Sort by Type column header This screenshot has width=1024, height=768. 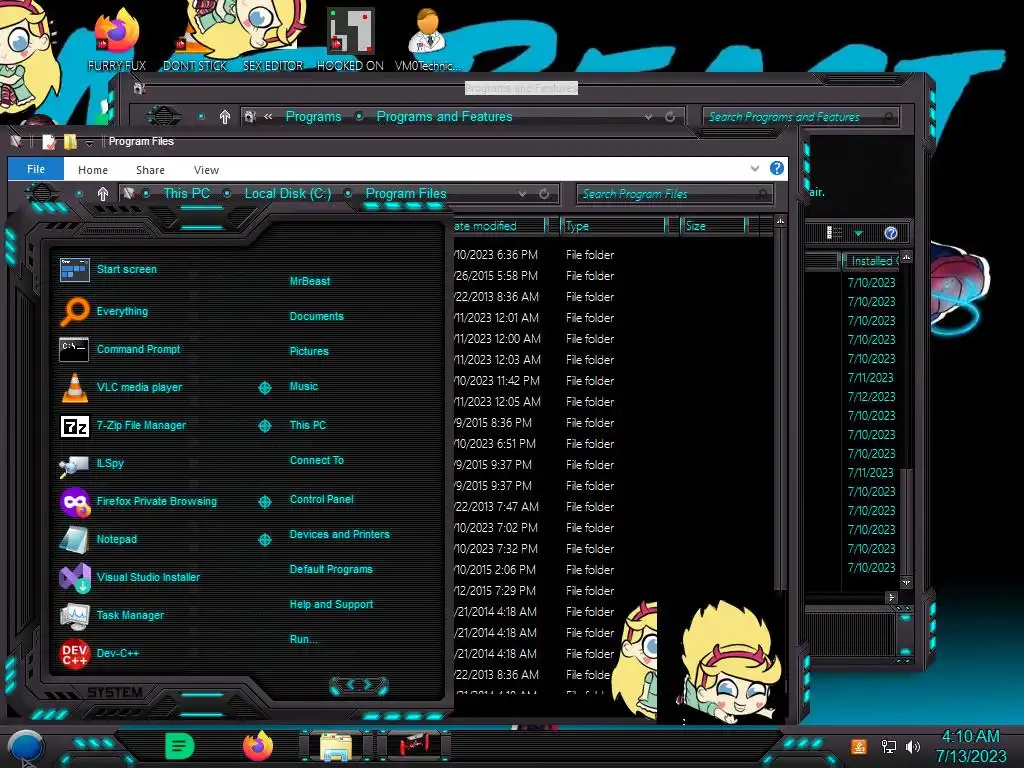pyautogui.click(x=614, y=226)
